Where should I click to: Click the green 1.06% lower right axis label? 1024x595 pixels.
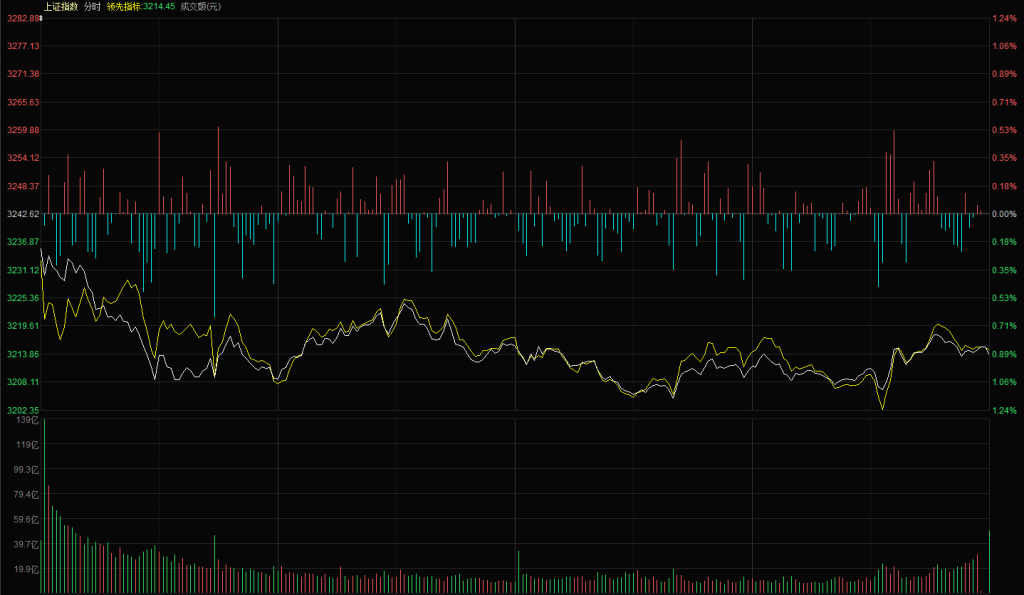point(1003,382)
